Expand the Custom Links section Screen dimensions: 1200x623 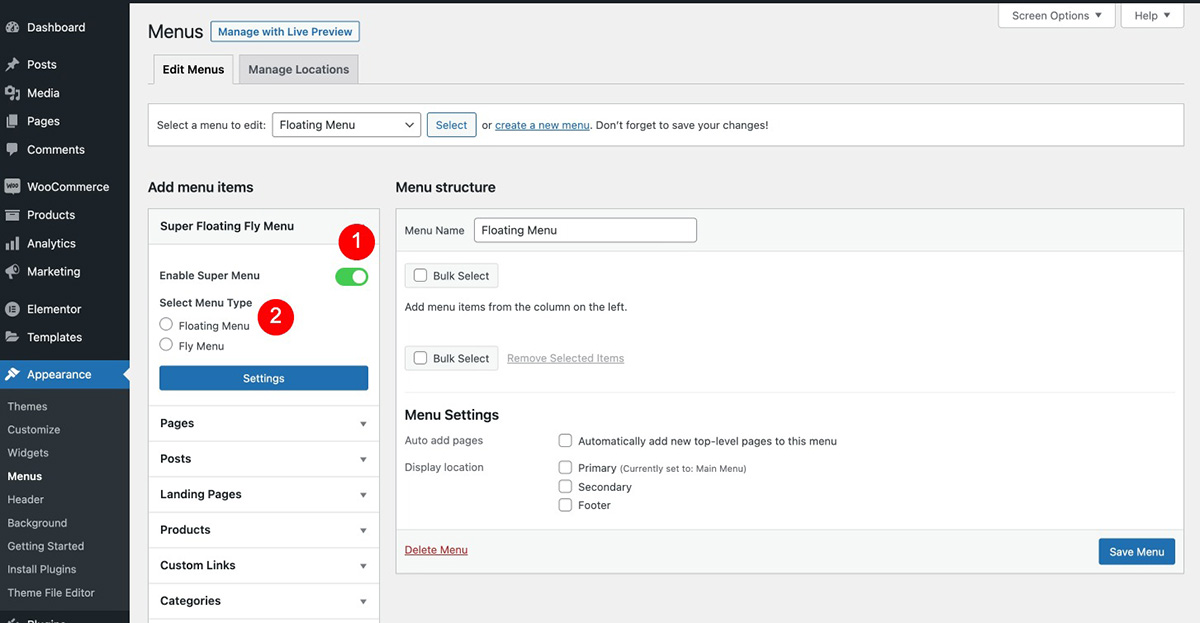pyautogui.click(x=263, y=565)
